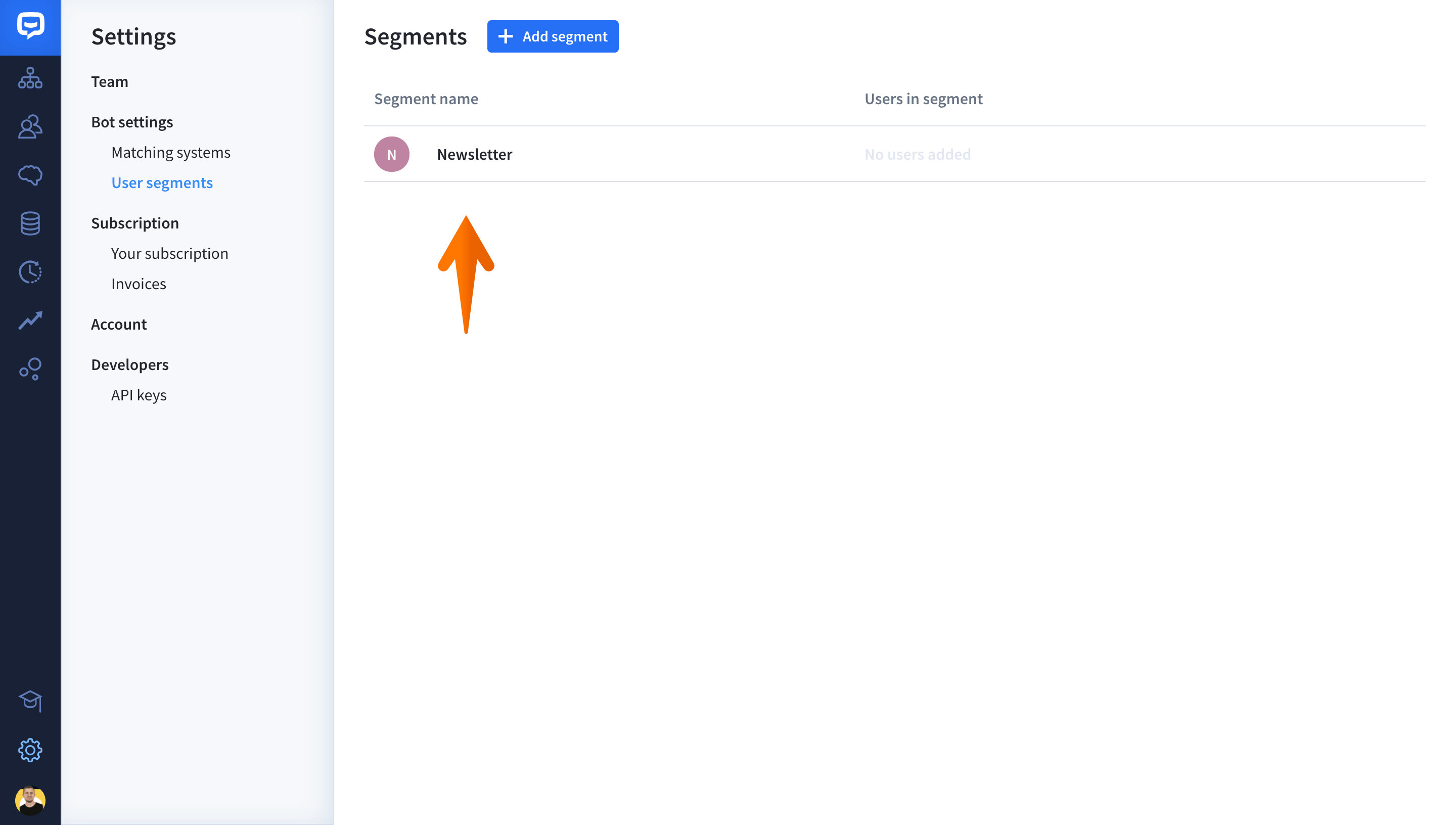Open the settings gear icon

point(30,750)
